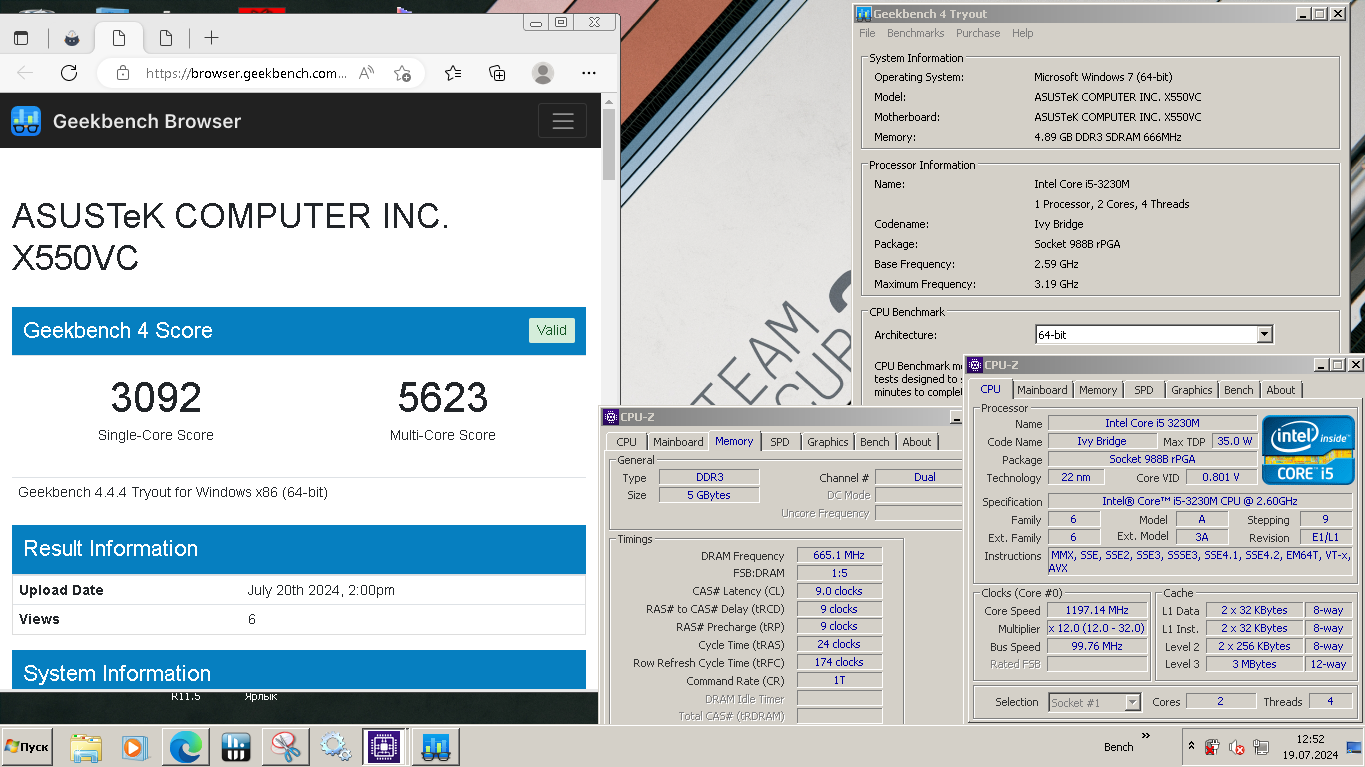Open File menu in Geekbench 4 Tryout
Viewport: 1365px width, 767px height.
point(867,33)
